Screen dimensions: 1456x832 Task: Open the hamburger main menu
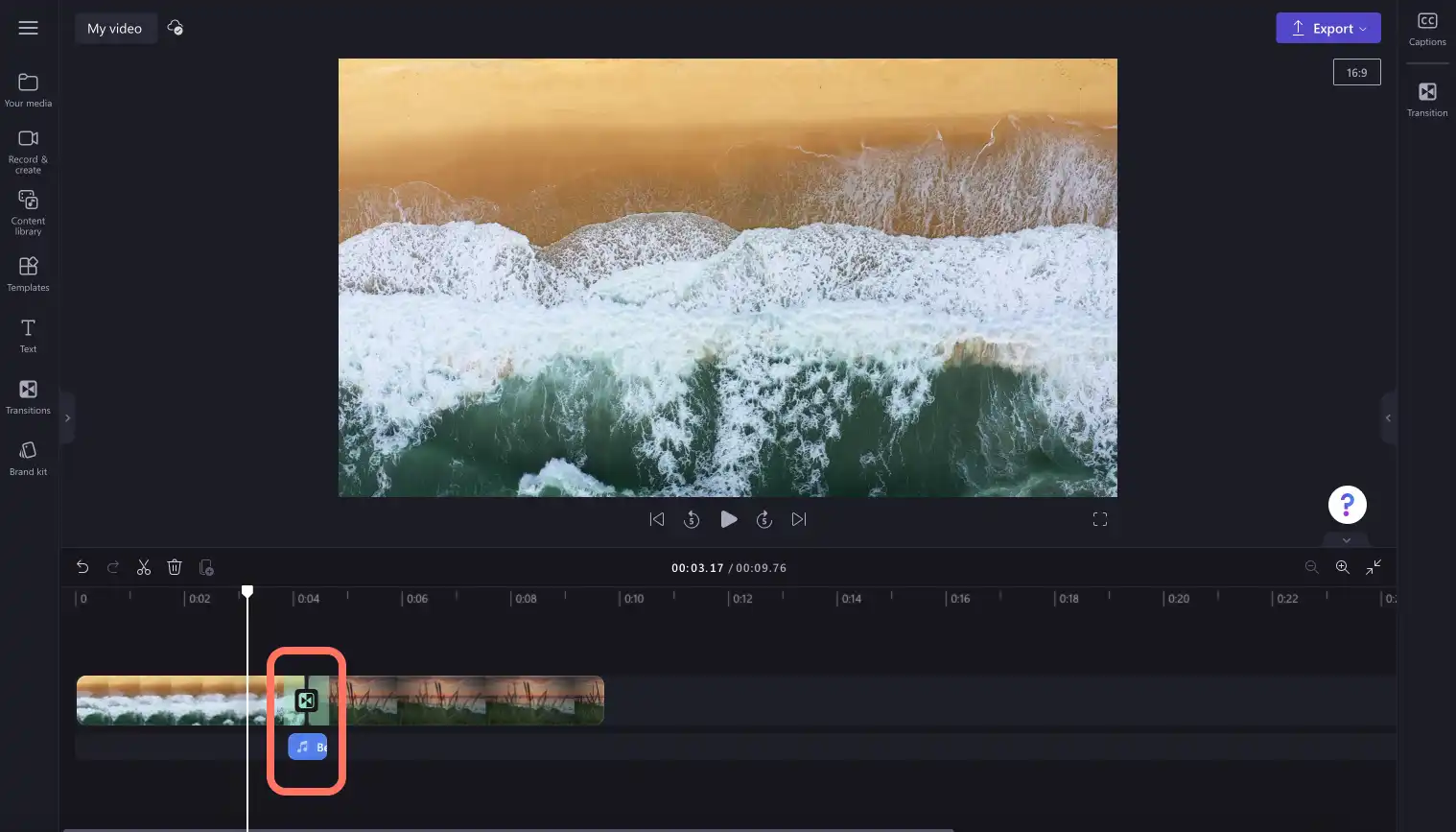point(29,28)
